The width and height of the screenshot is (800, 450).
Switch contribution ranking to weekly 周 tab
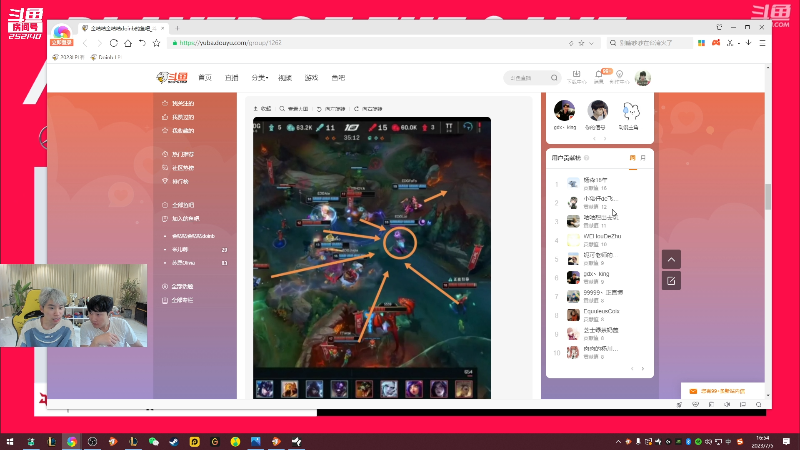coord(633,158)
